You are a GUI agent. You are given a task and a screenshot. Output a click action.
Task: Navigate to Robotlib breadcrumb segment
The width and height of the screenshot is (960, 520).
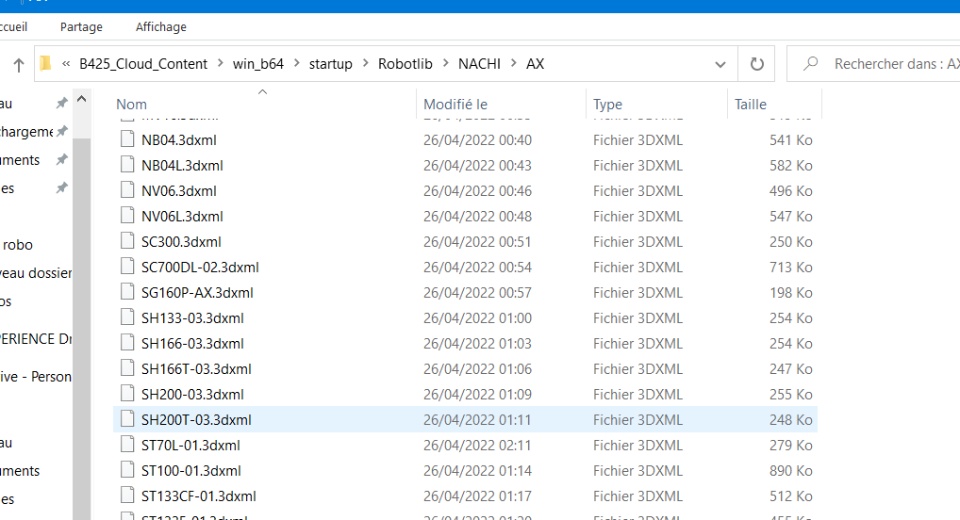405,64
